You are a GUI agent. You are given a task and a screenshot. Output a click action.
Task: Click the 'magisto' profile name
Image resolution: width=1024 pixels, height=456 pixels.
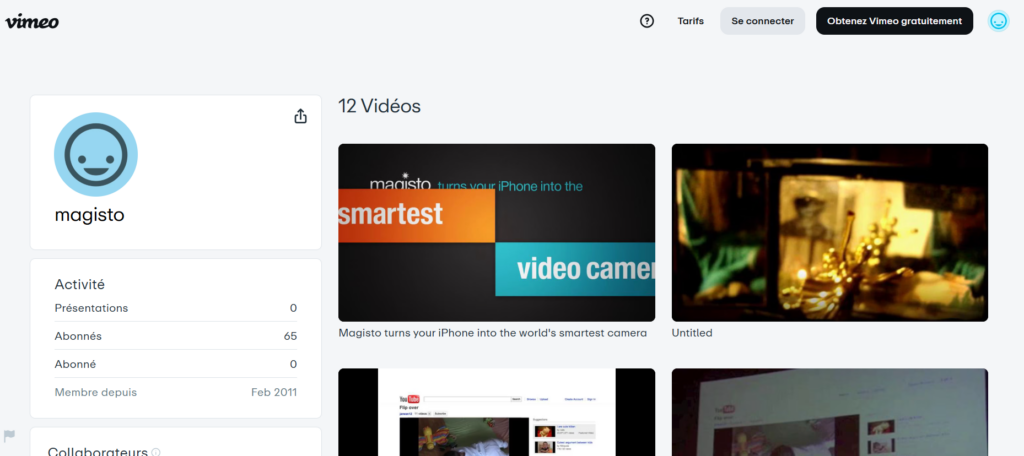pyautogui.click(x=89, y=215)
